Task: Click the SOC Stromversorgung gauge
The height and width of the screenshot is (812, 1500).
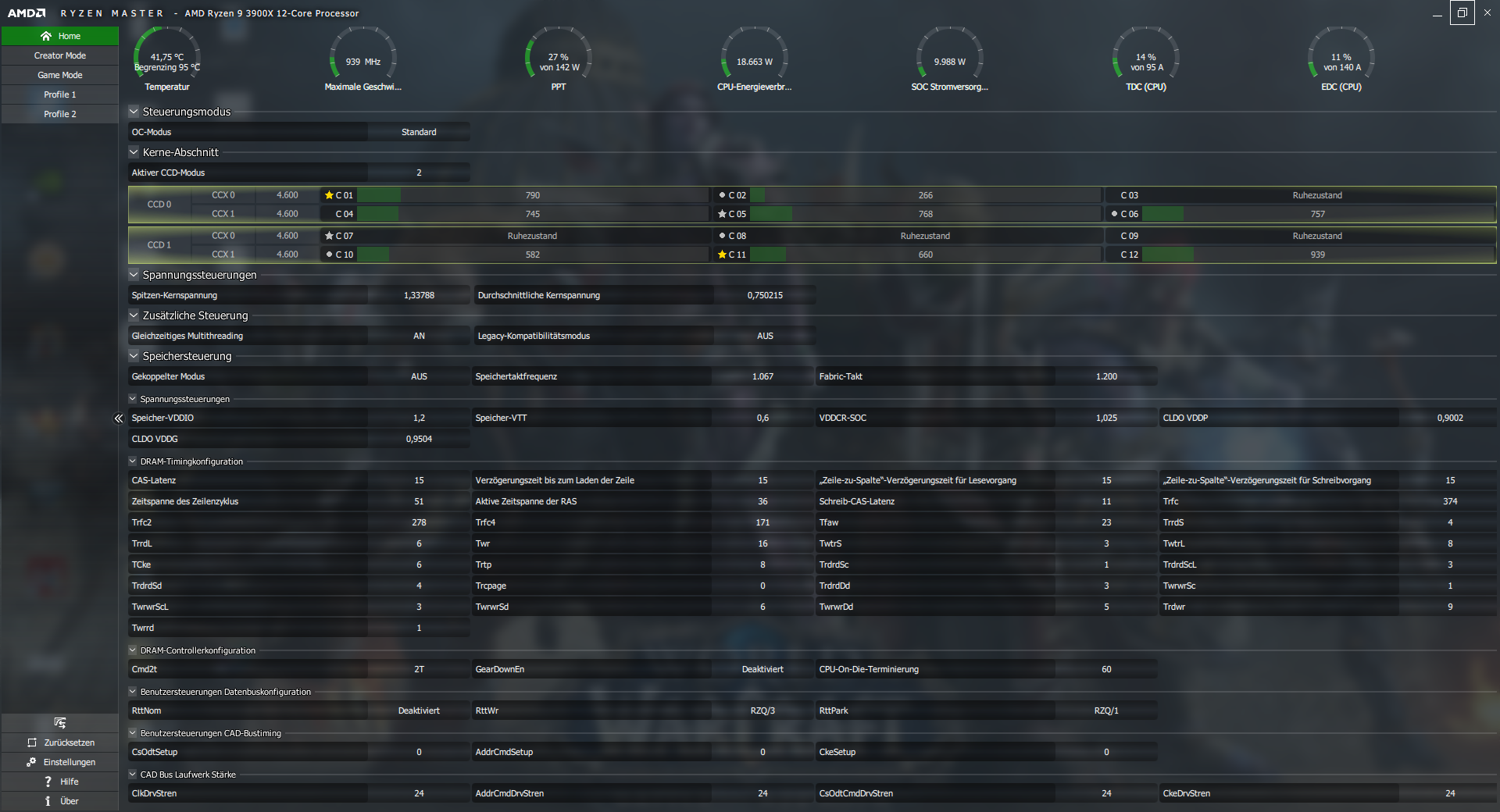Action: [x=950, y=59]
